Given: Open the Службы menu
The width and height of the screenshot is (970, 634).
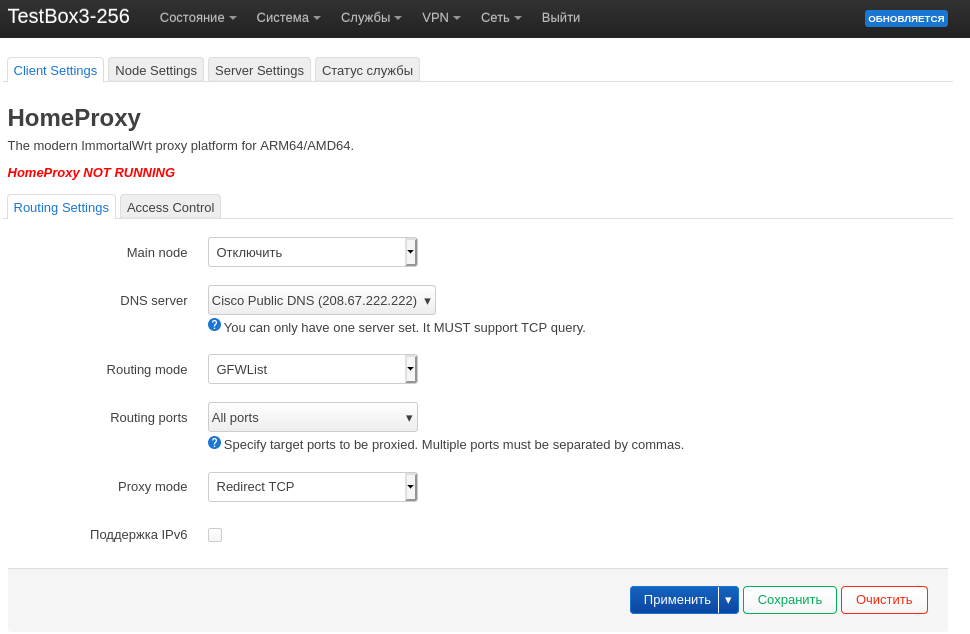Looking at the screenshot, I should pyautogui.click(x=371, y=18).
